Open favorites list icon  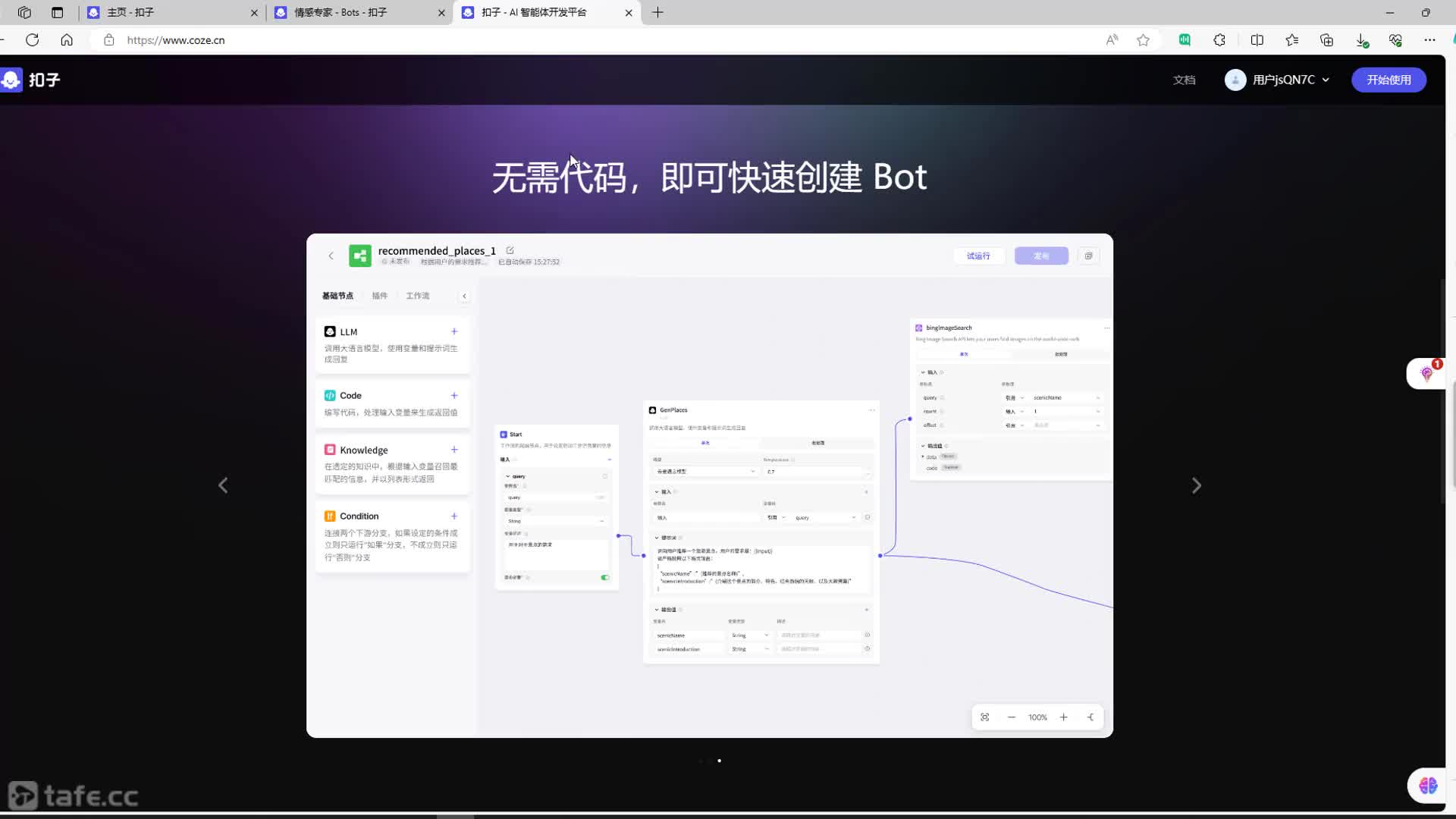coord(1292,40)
